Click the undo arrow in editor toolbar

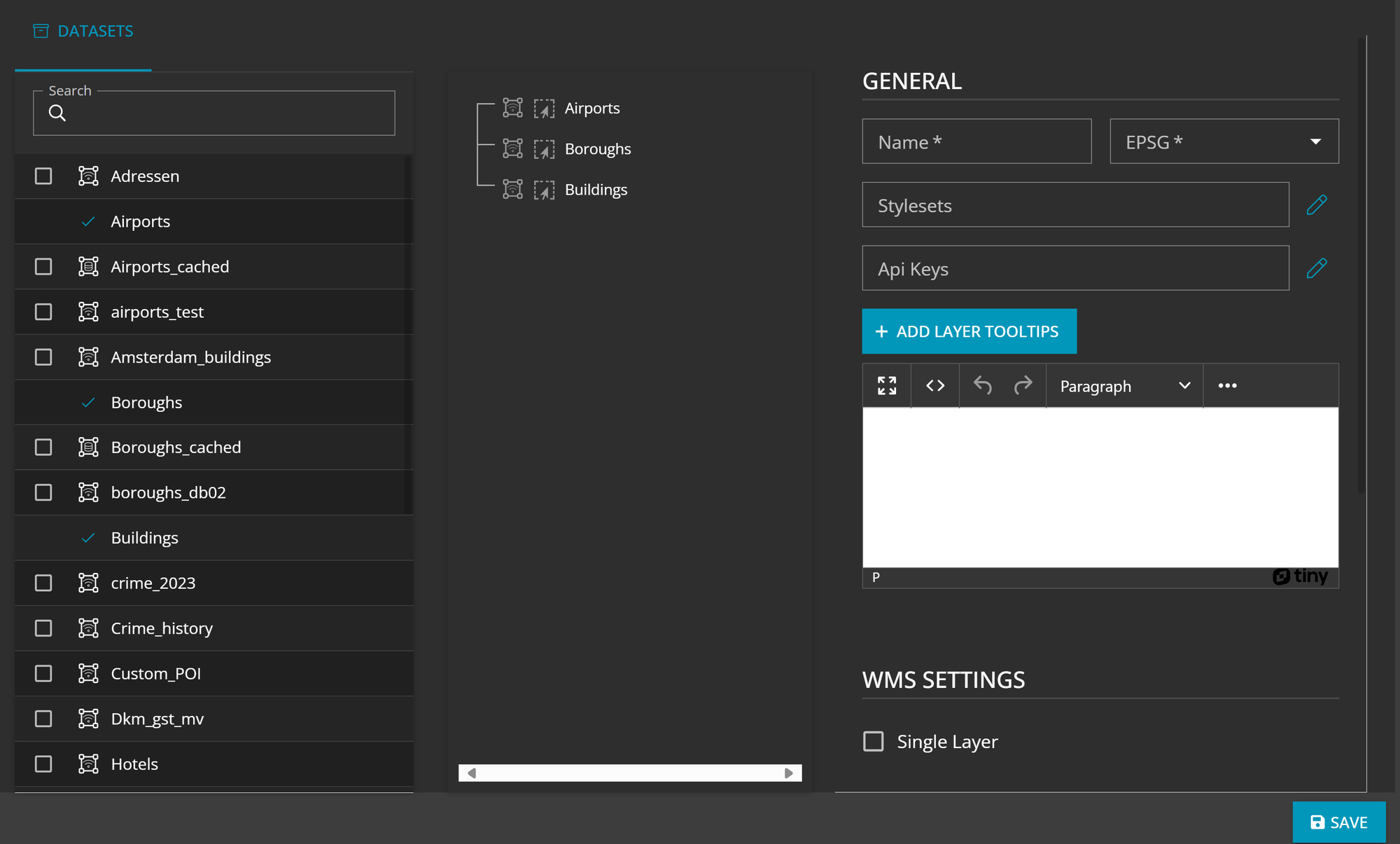(x=983, y=386)
